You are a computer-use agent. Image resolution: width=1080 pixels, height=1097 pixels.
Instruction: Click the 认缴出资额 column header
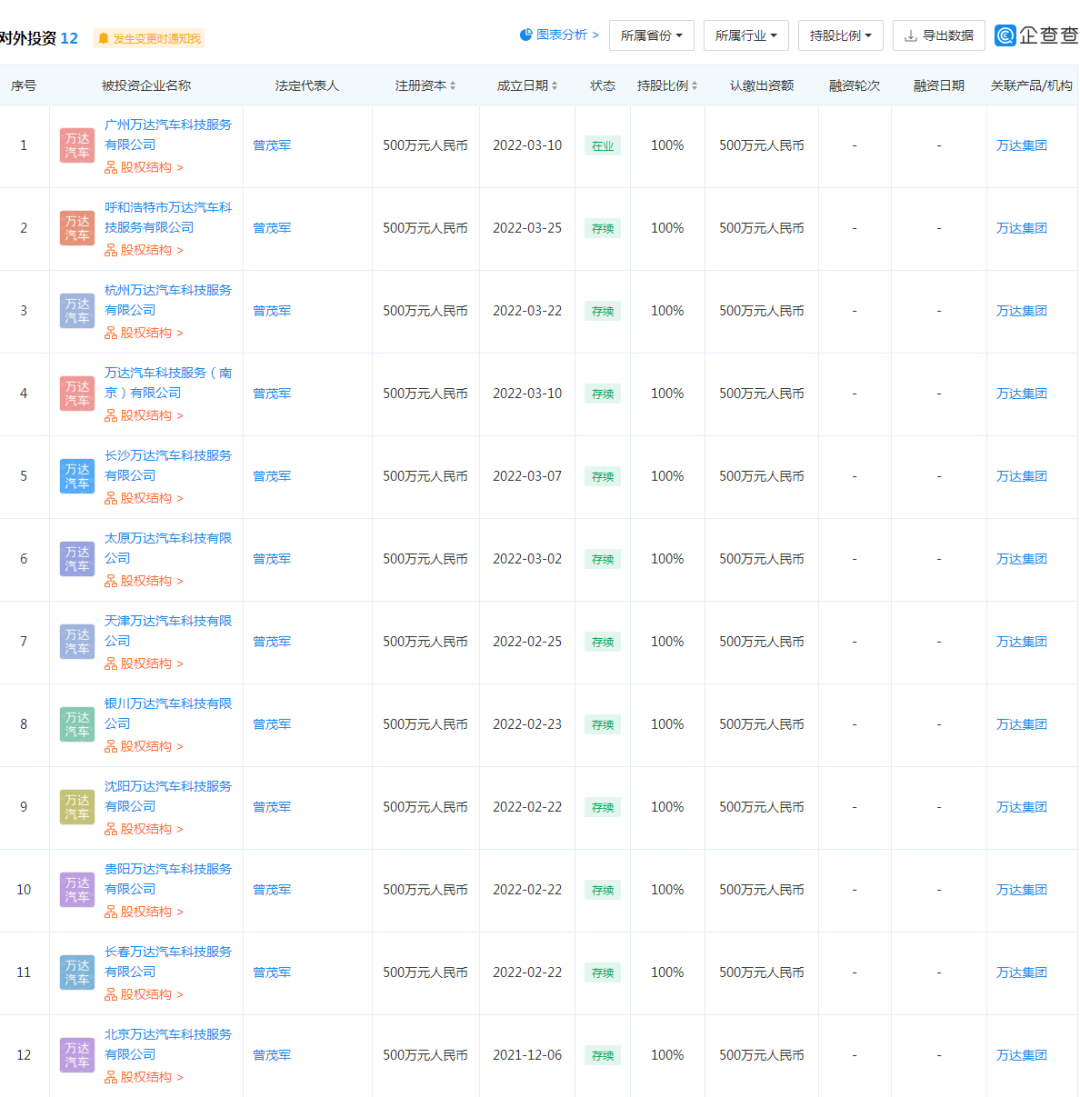[761, 85]
